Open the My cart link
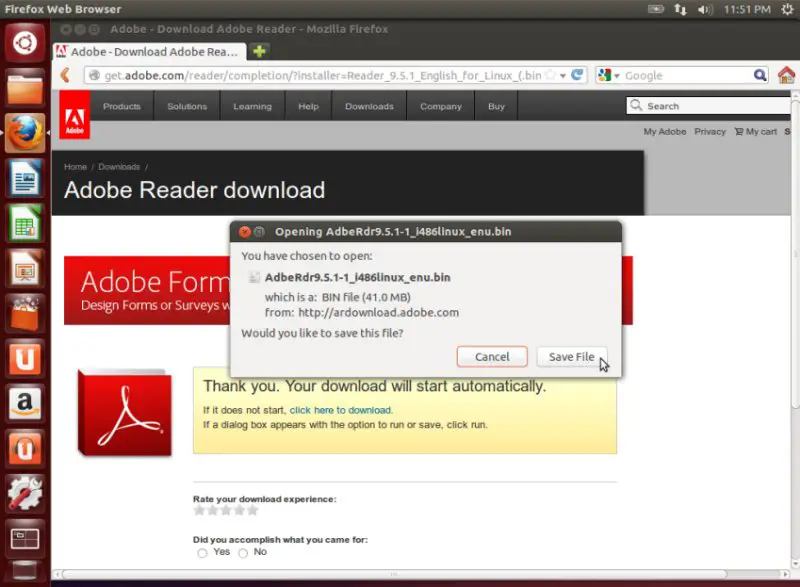 (756, 132)
